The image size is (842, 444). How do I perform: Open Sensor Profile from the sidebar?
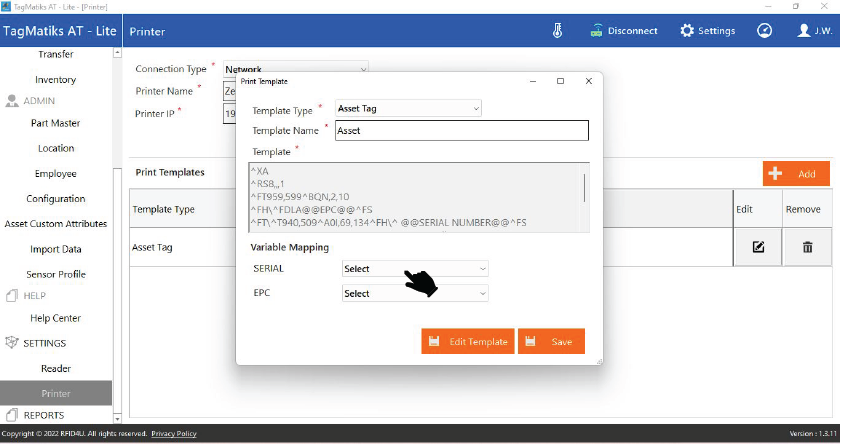tap(56, 274)
